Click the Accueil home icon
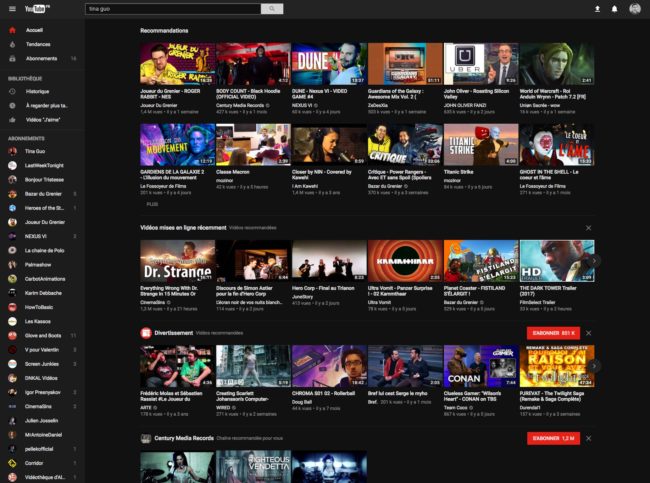 coord(12,30)
